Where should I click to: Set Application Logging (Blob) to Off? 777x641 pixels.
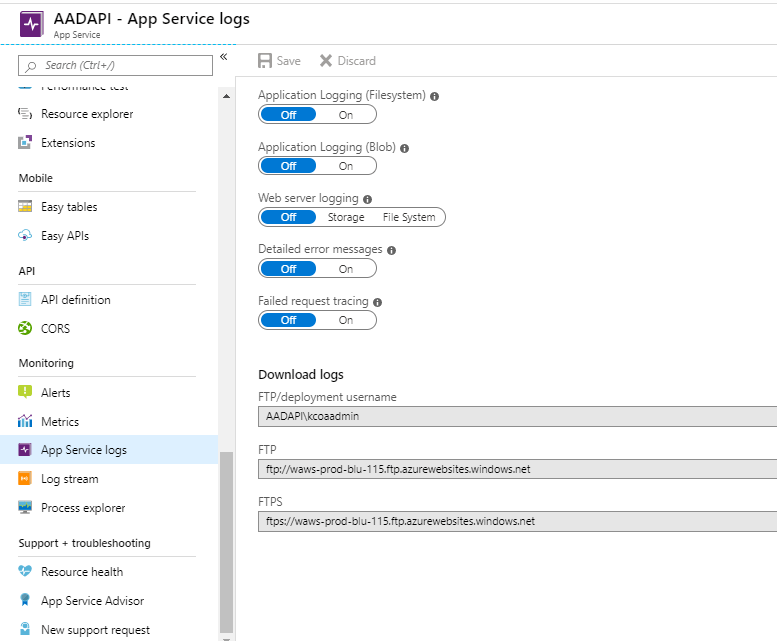pos(288,166)
